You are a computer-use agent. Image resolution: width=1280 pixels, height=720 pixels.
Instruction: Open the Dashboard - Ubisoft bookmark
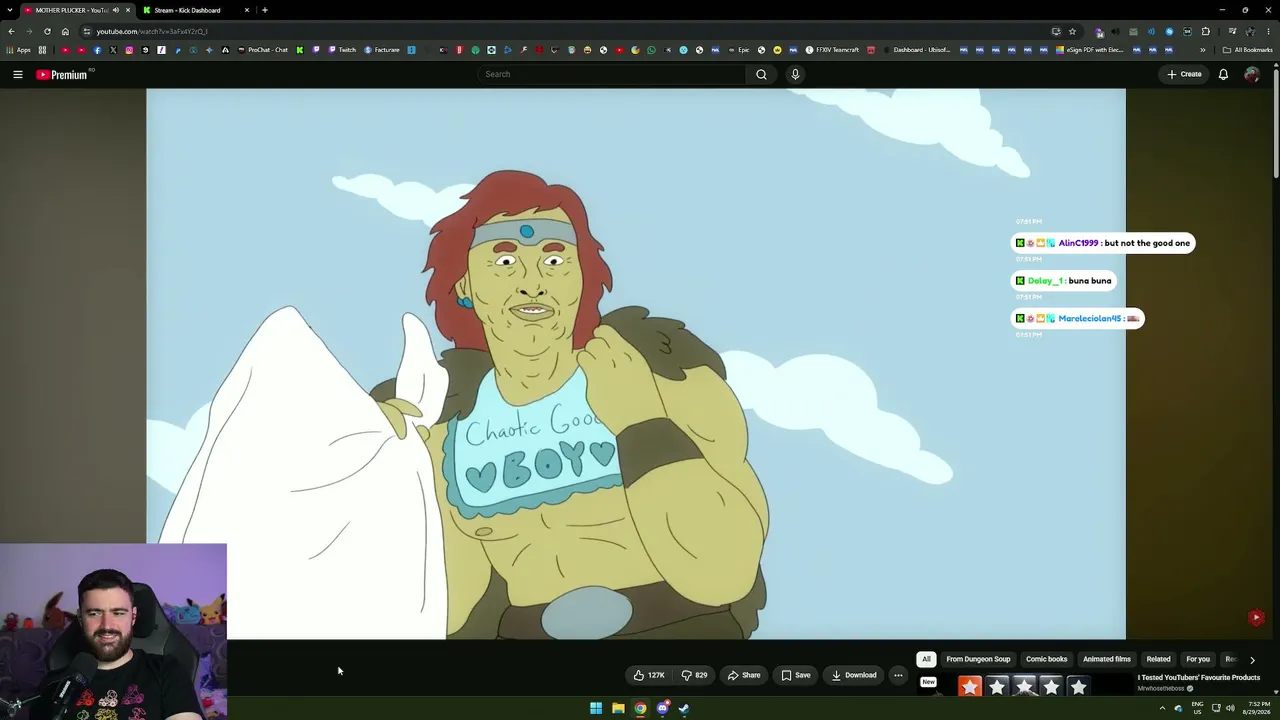pyautogui.click(x=917, y=50)
